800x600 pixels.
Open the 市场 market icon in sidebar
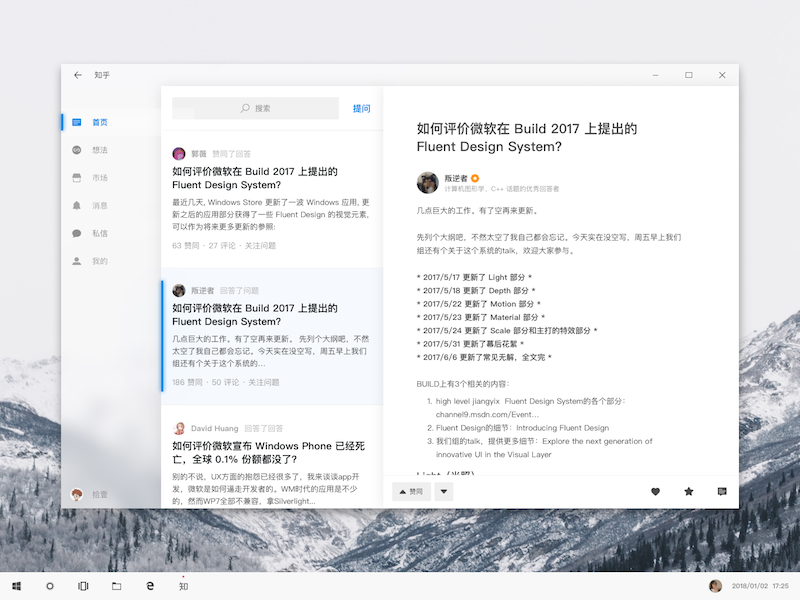click(x=77, y=178)
